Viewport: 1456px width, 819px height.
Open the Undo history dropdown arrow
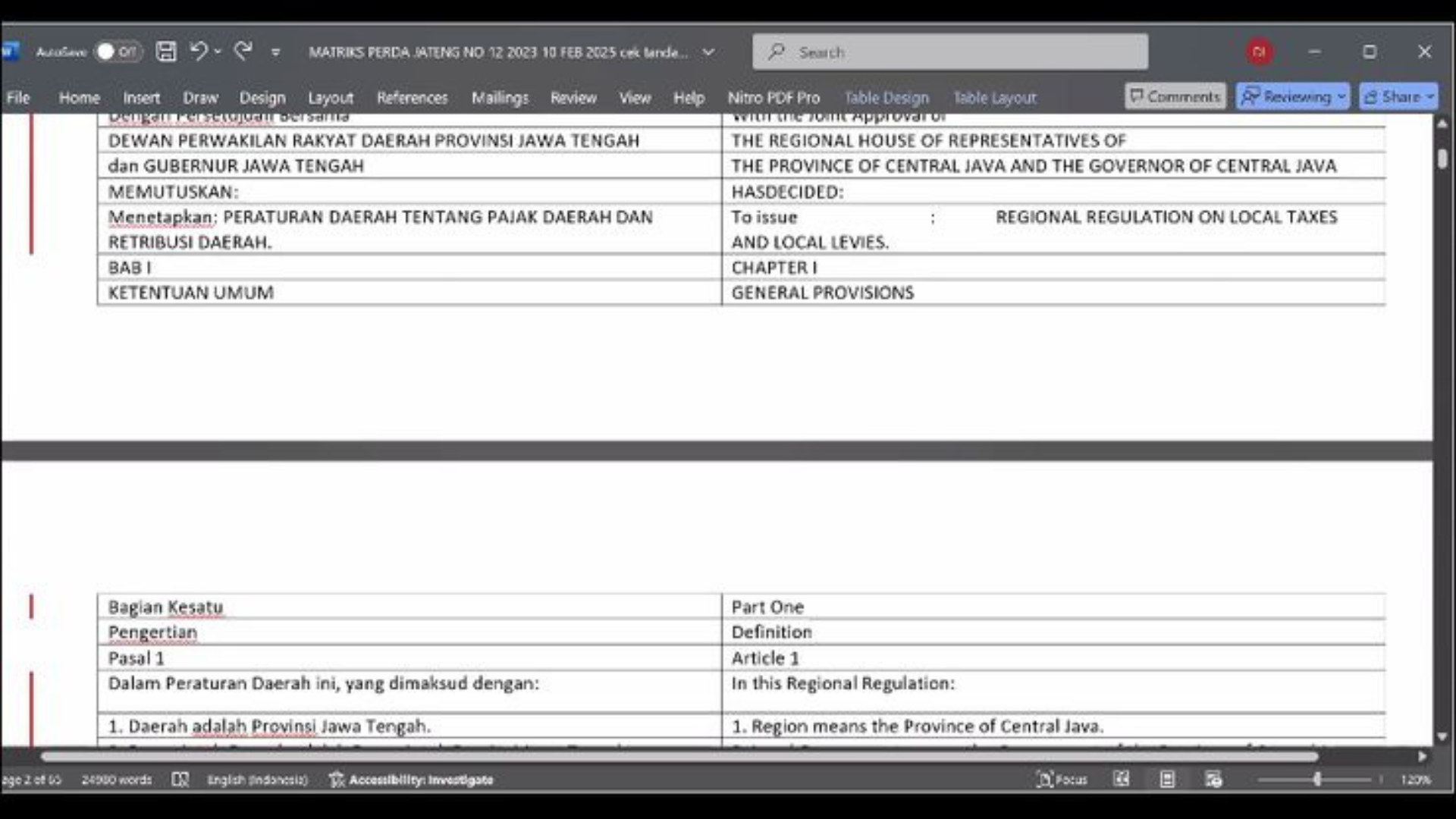[218, 52]
